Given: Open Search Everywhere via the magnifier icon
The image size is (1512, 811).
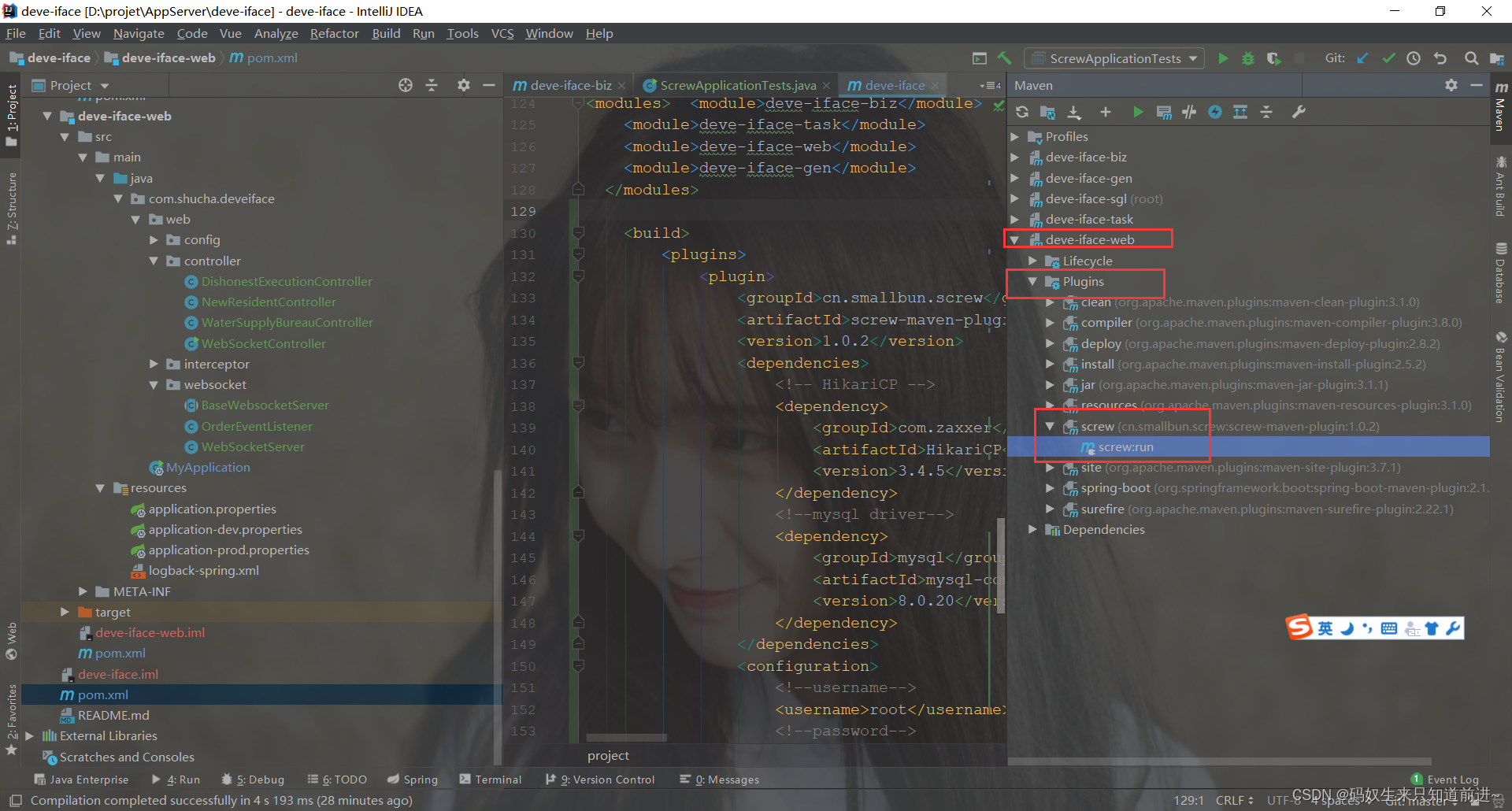Looking at the screenshot, I should (x=1471, y=57).
